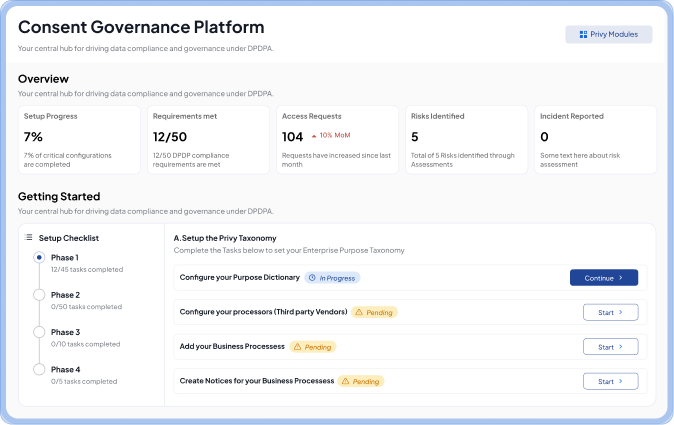Screen dimensions: 674x425
Task: Click Pending badge on Add Business Processes row
Action: point(312,346)
